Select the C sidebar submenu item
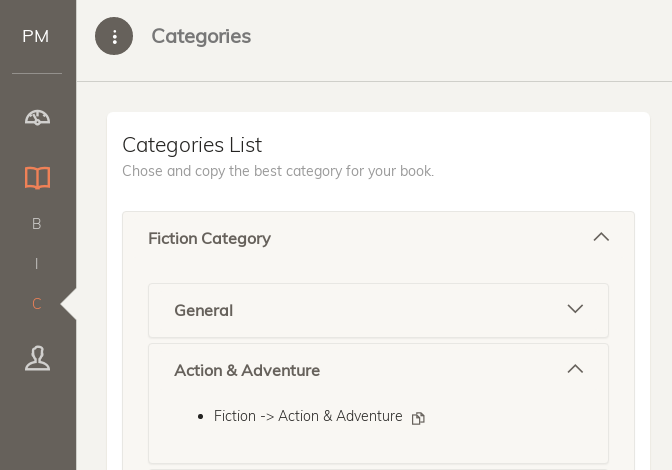Viewport: 672px width, 470px height. pyautogui.click(x=37, y=304)
